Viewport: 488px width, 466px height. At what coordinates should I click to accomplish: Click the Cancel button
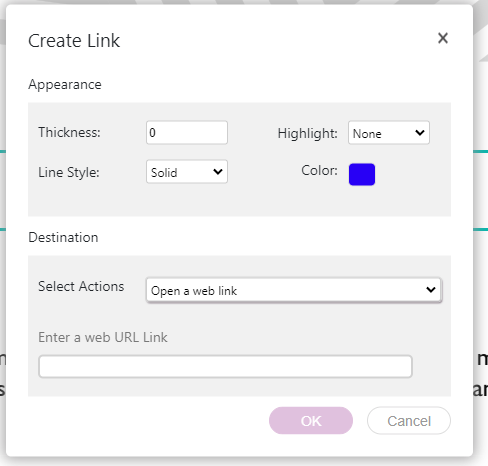409,421
